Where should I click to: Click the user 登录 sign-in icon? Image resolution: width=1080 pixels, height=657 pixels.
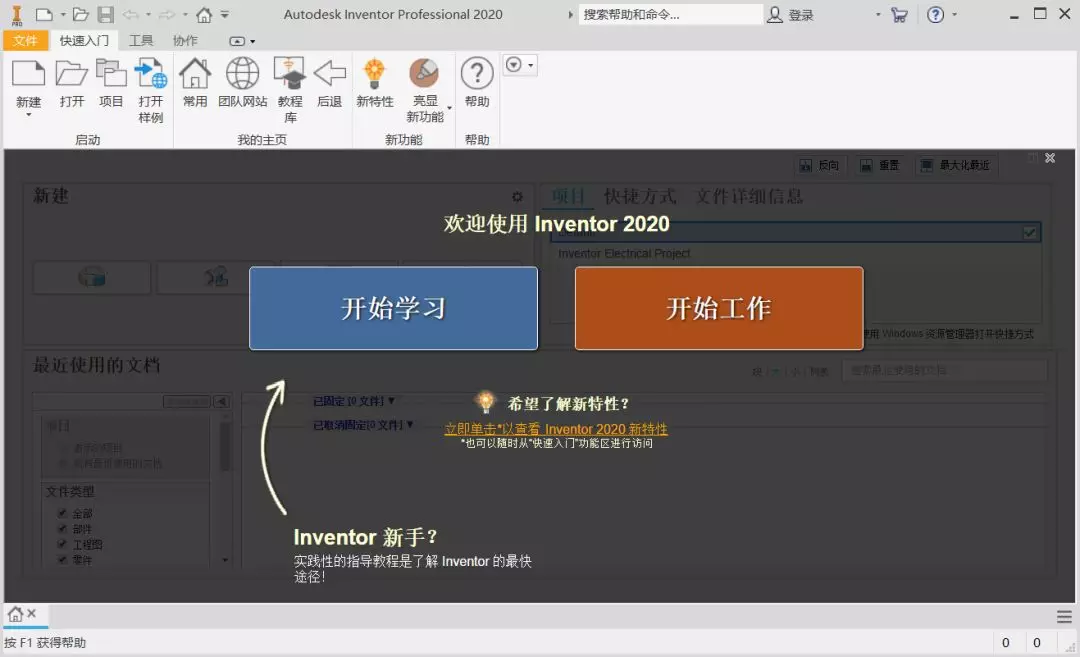point(775,14)
